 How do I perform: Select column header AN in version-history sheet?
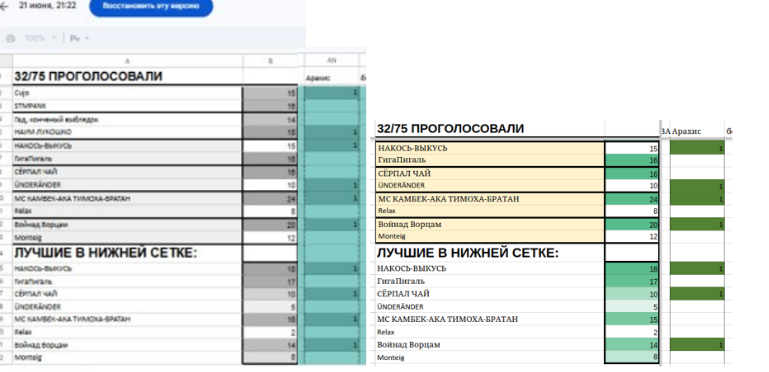[x=332, y=60]
